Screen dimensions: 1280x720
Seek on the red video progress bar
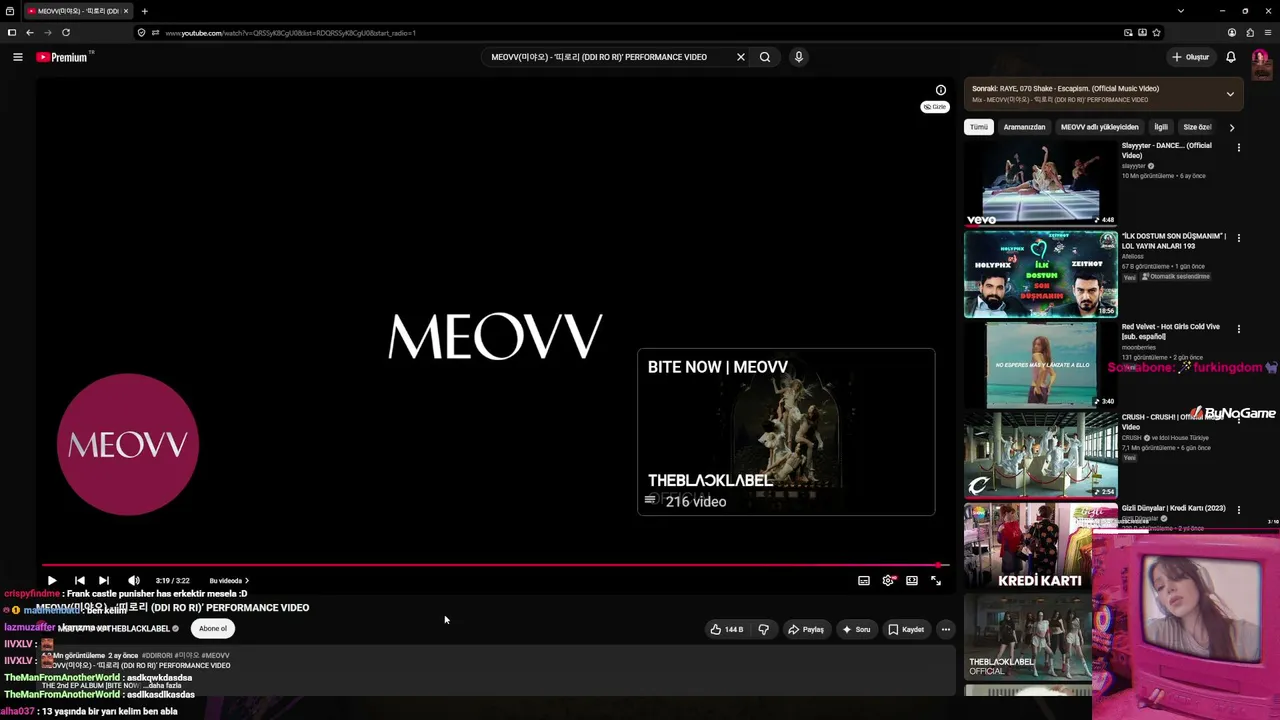point(494,565)
